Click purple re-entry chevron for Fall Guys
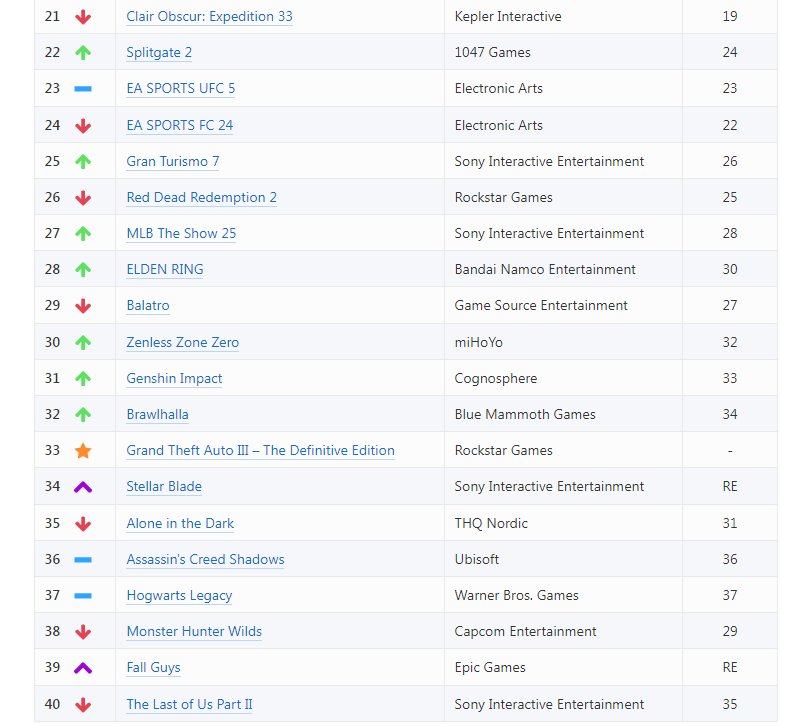This screenshot has width=792, height=726. click(83, 668)
